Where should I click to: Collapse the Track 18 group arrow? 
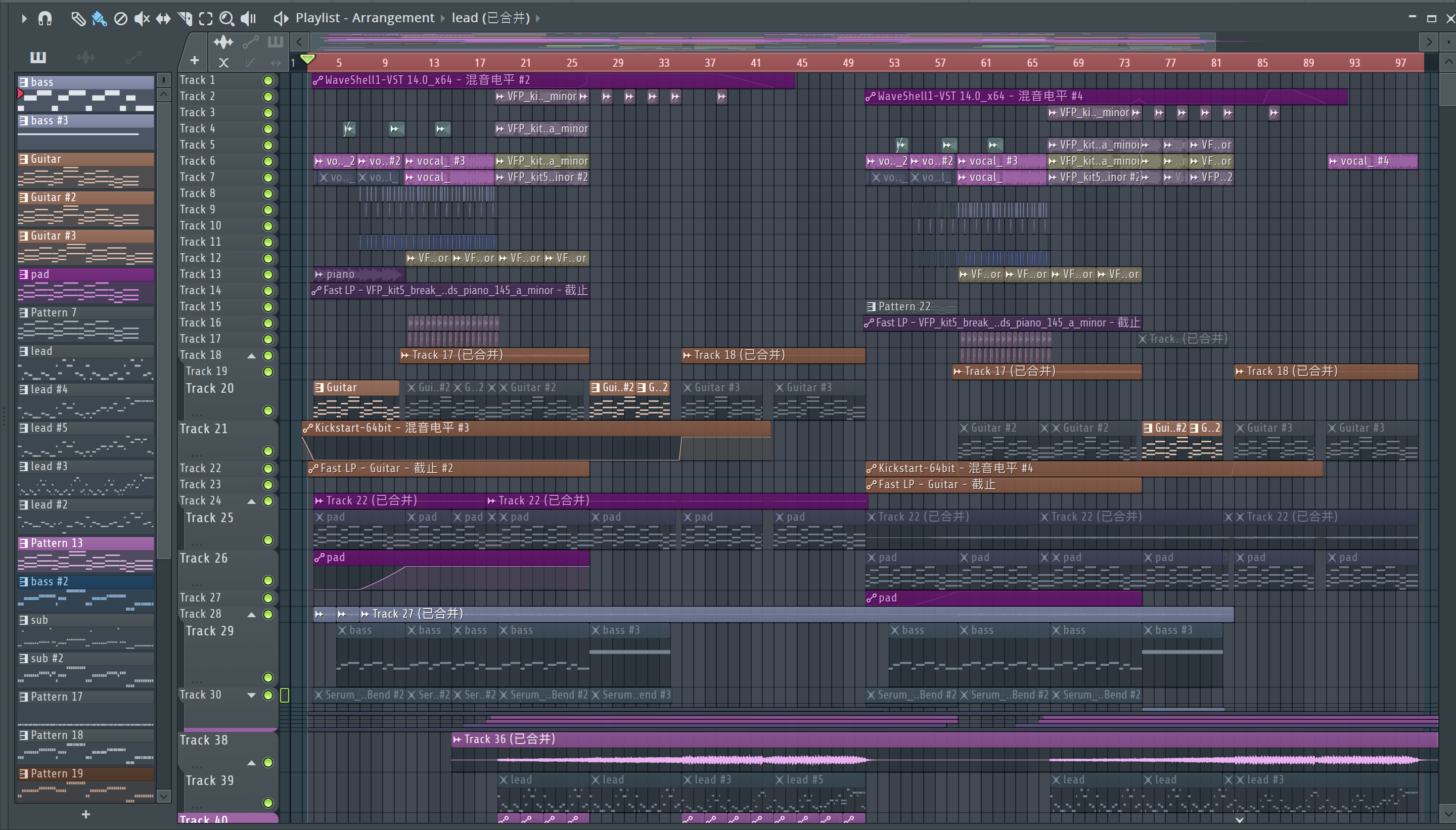coord(251,356)
